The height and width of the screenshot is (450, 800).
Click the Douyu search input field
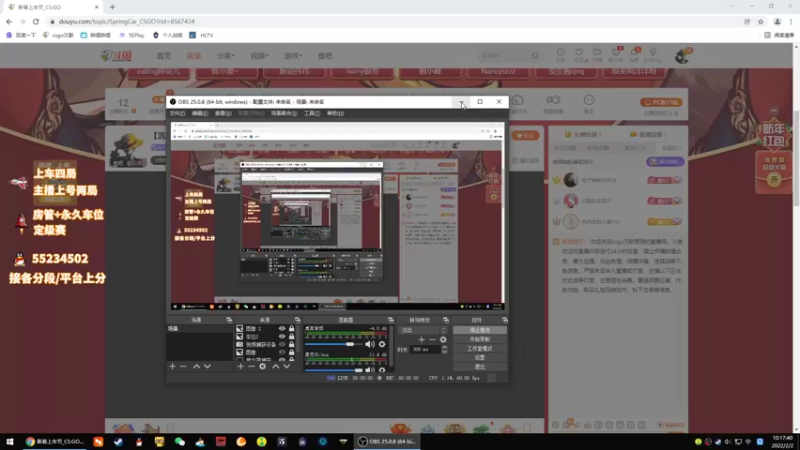point(504,56)
